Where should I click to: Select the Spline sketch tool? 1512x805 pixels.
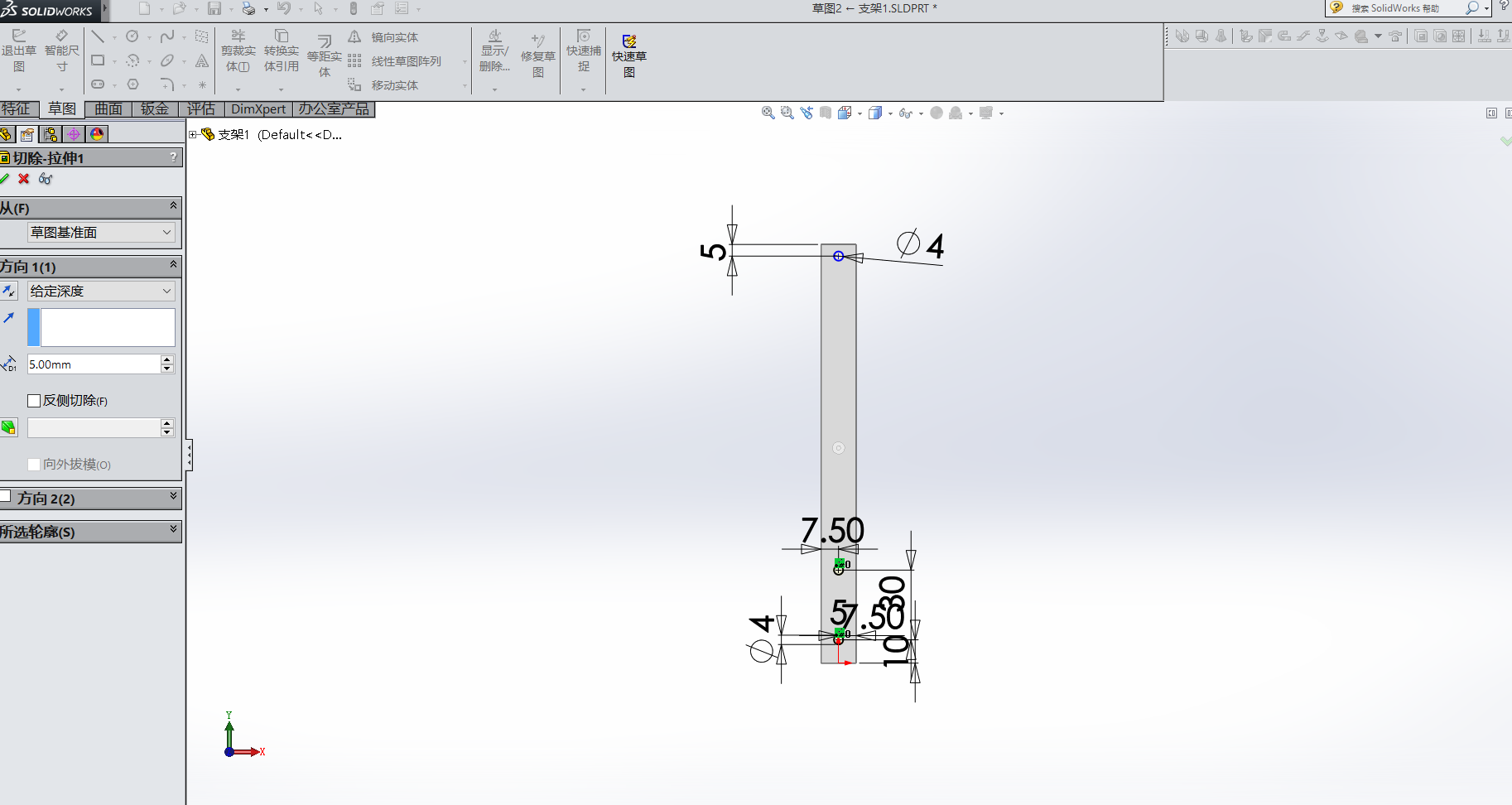click(167, 36)
